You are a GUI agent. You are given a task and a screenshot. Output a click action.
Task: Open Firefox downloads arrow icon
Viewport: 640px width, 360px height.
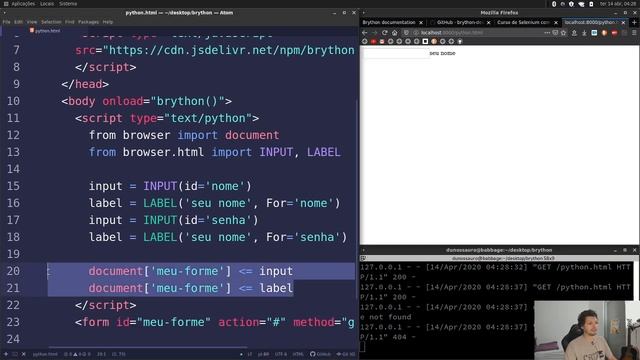584,33
